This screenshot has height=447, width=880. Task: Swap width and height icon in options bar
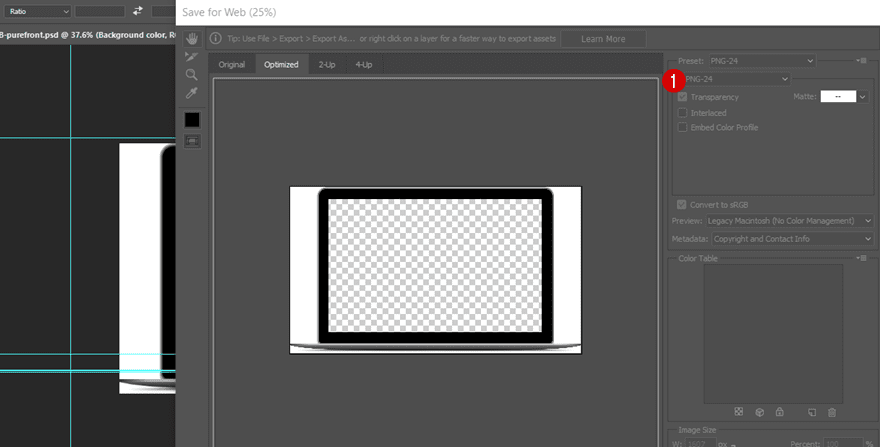(x=138, y=11)
